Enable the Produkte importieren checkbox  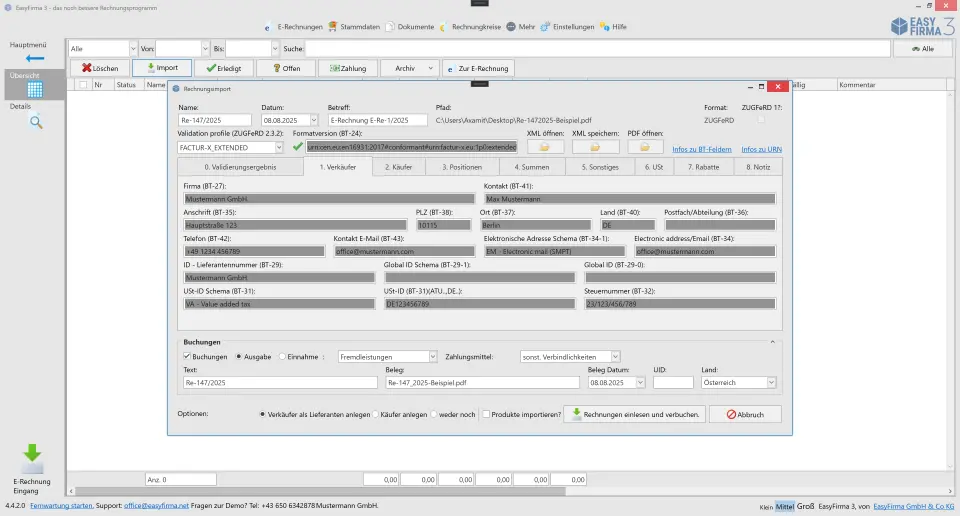click(x=486, y=414)
